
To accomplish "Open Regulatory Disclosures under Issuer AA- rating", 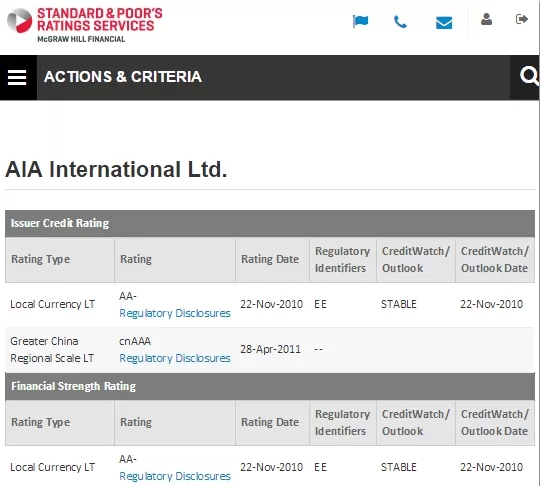I will point(175,313).
